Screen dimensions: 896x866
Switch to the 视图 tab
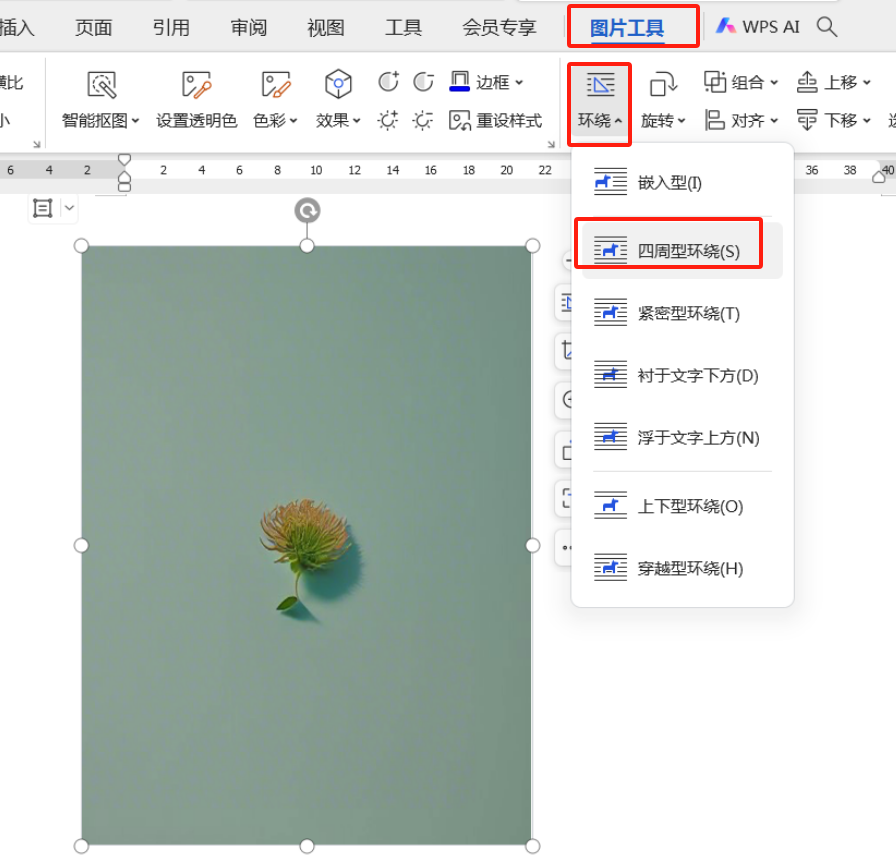coord(326,27)
